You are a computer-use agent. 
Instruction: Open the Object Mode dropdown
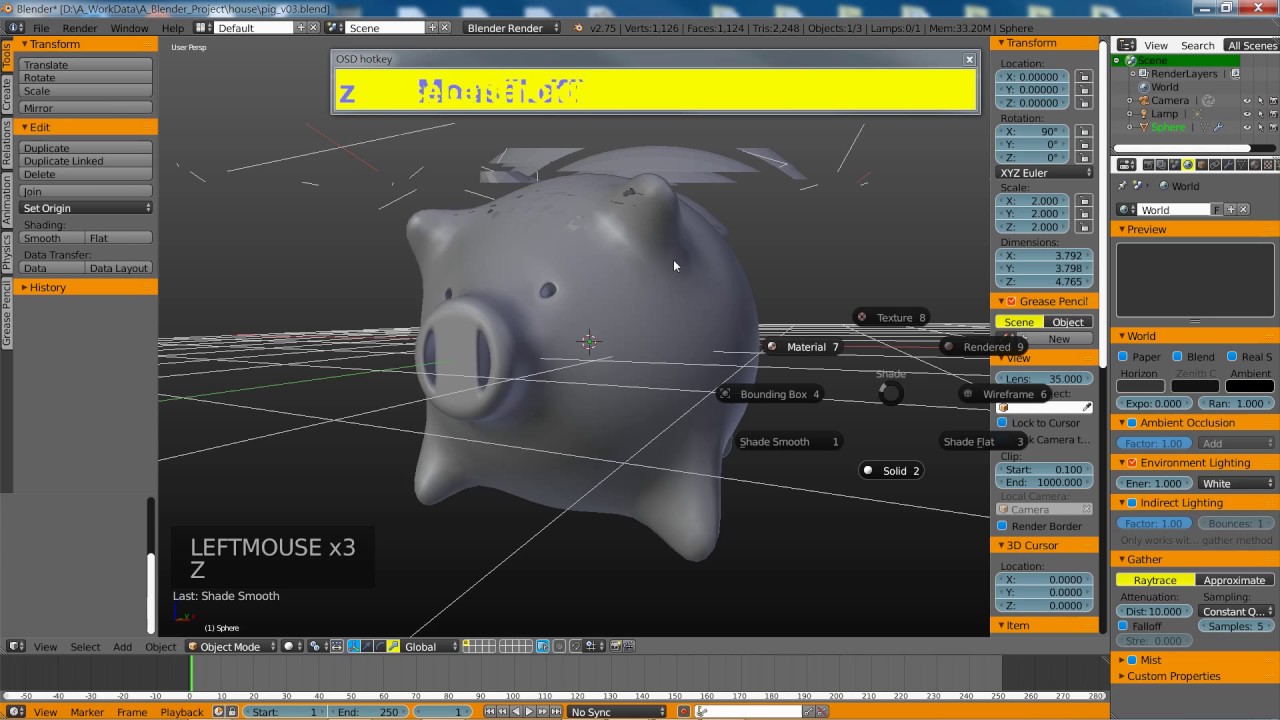tap(229, 646)
